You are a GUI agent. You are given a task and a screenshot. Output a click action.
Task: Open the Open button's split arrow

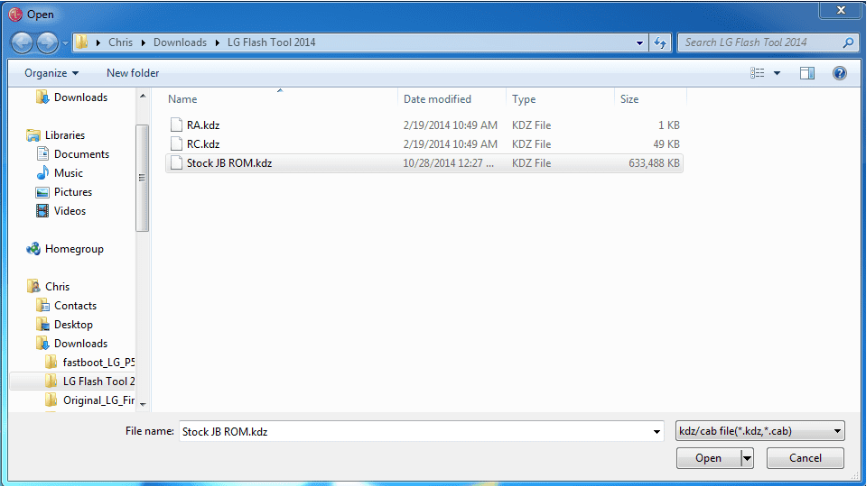(747, 458)
